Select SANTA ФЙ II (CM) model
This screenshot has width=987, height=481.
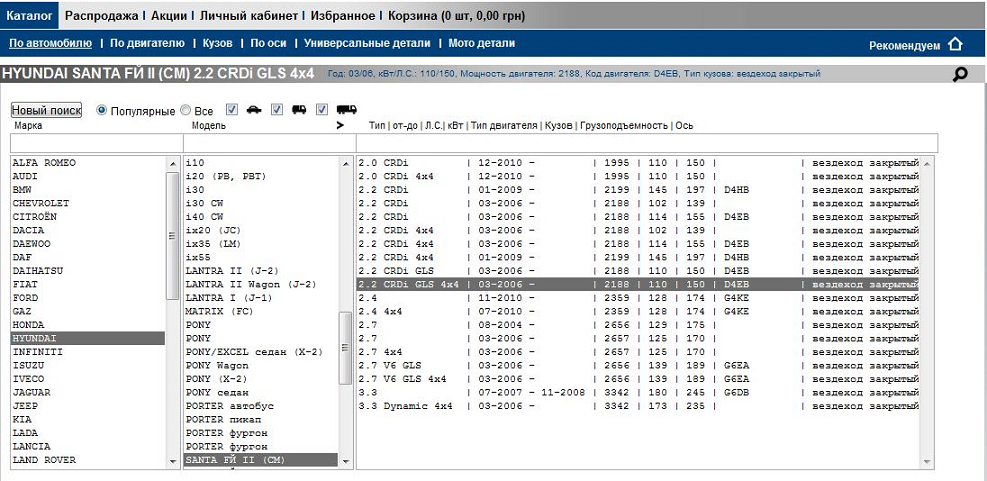tap(261, 460)
